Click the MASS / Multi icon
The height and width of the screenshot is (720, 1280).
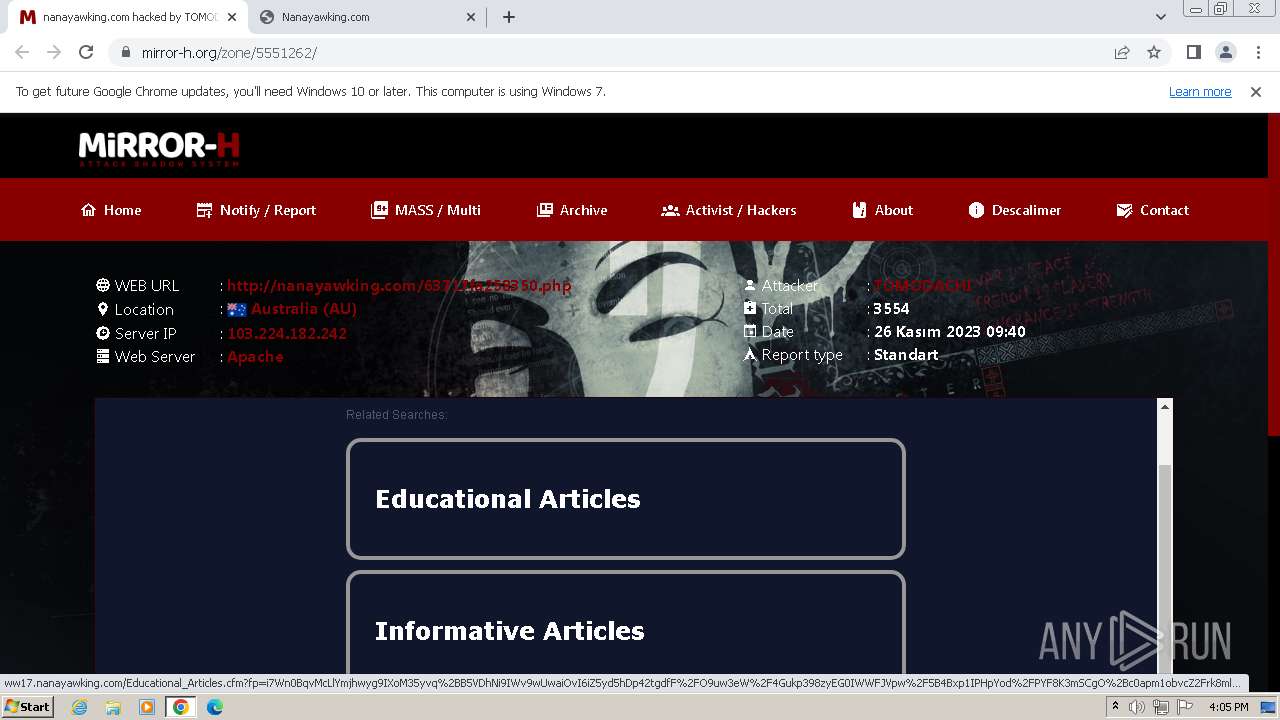point(379,210)
